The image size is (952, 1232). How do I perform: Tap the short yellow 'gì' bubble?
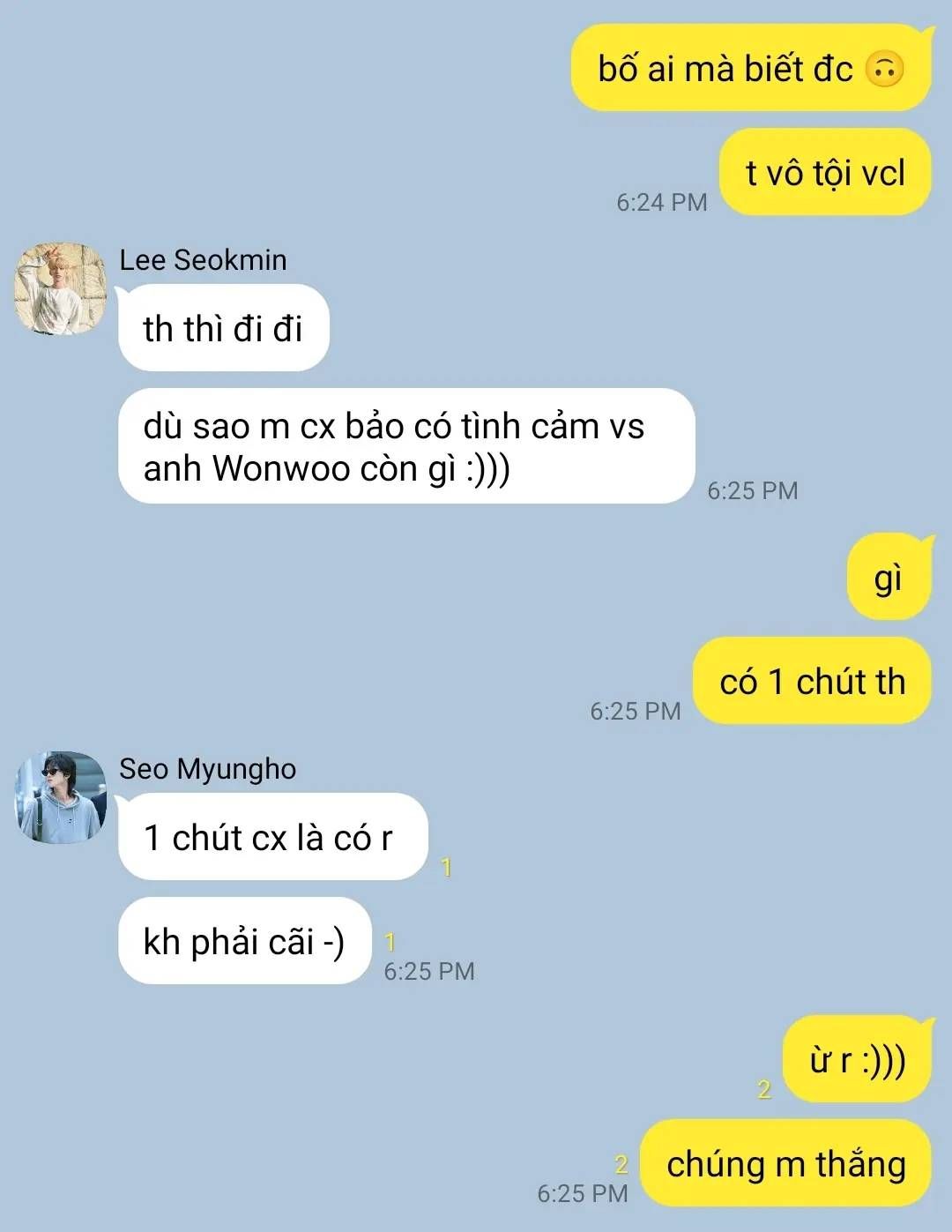coord(889,577)
